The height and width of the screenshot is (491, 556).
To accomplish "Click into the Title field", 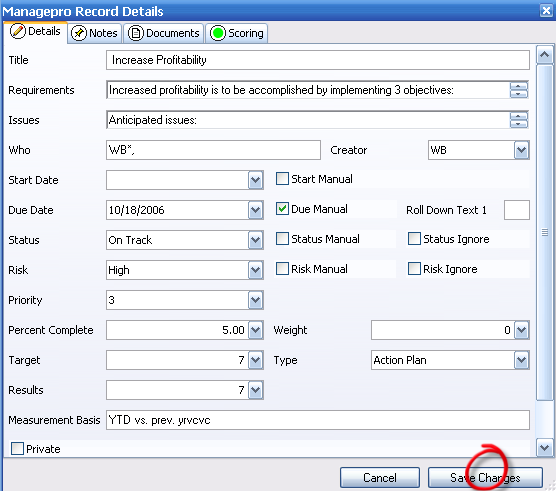I will (318, 60).
